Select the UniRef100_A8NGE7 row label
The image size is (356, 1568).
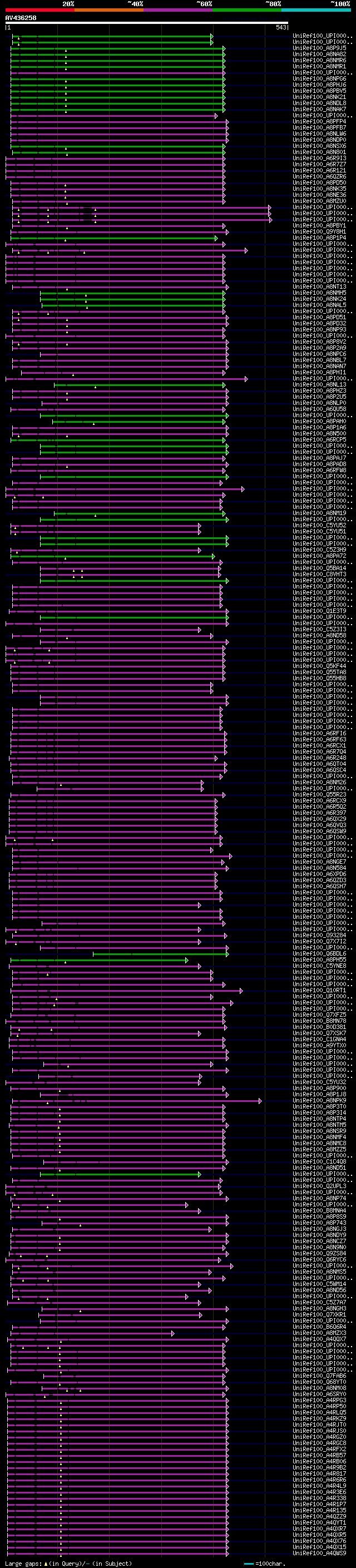pos(319,862)
